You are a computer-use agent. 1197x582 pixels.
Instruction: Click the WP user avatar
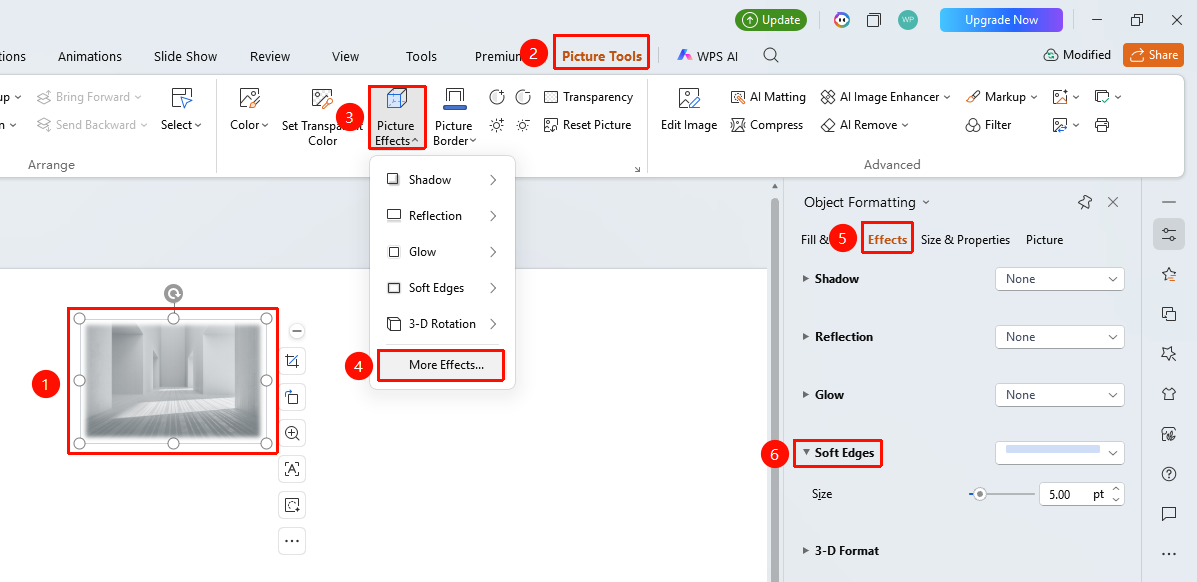point(908,20)
